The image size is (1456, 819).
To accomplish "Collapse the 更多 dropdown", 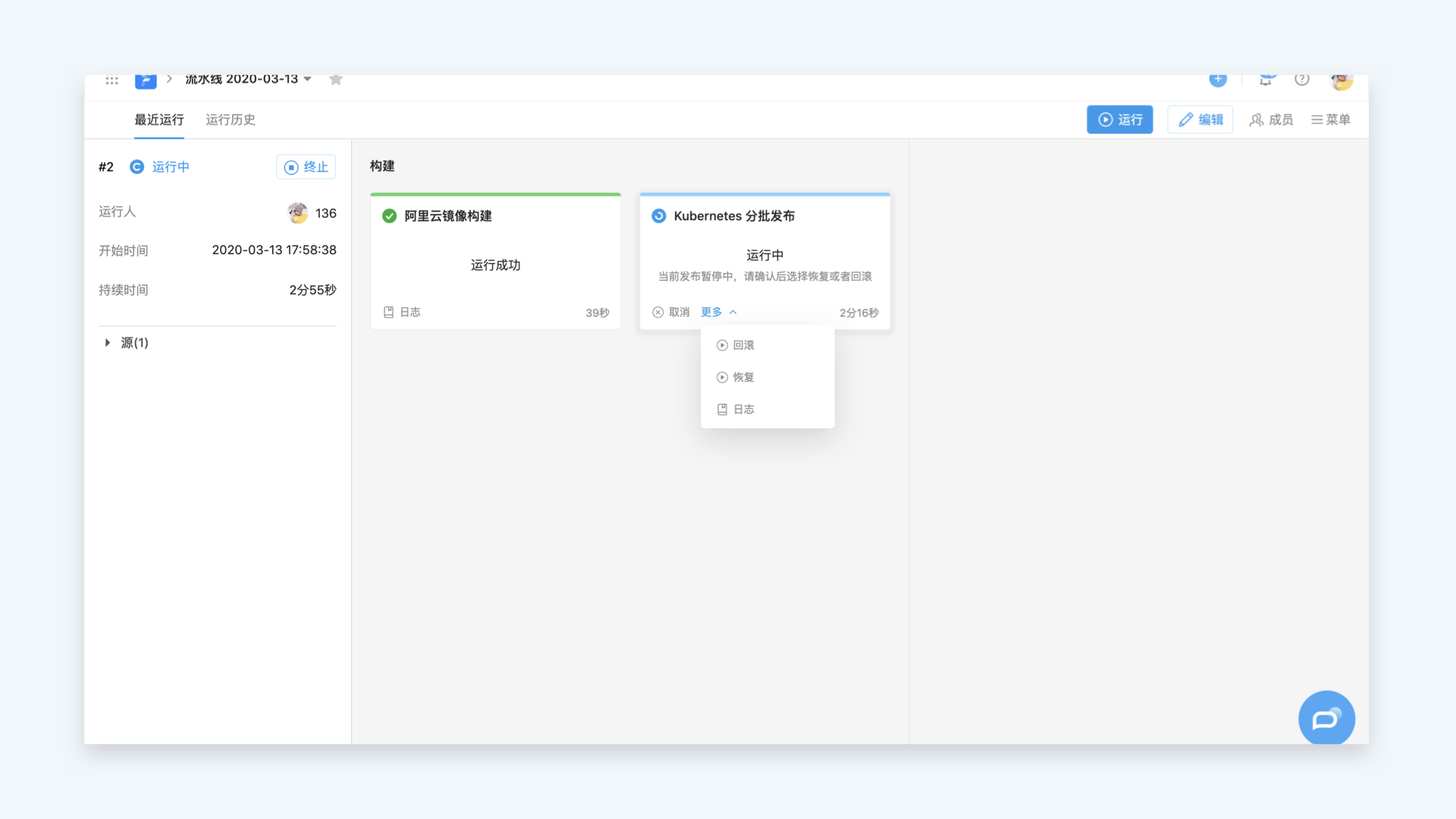I will 719,312.
